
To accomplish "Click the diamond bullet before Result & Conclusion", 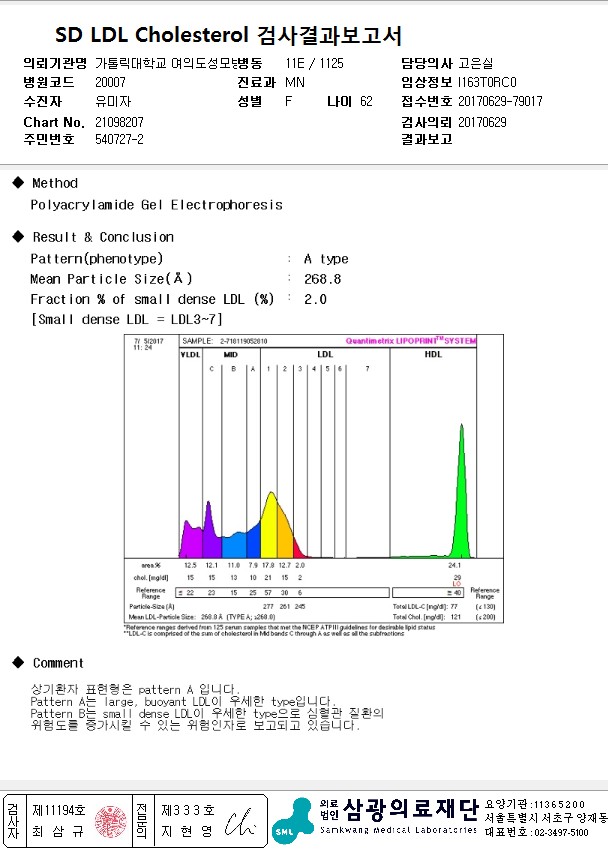I will 18,237.
